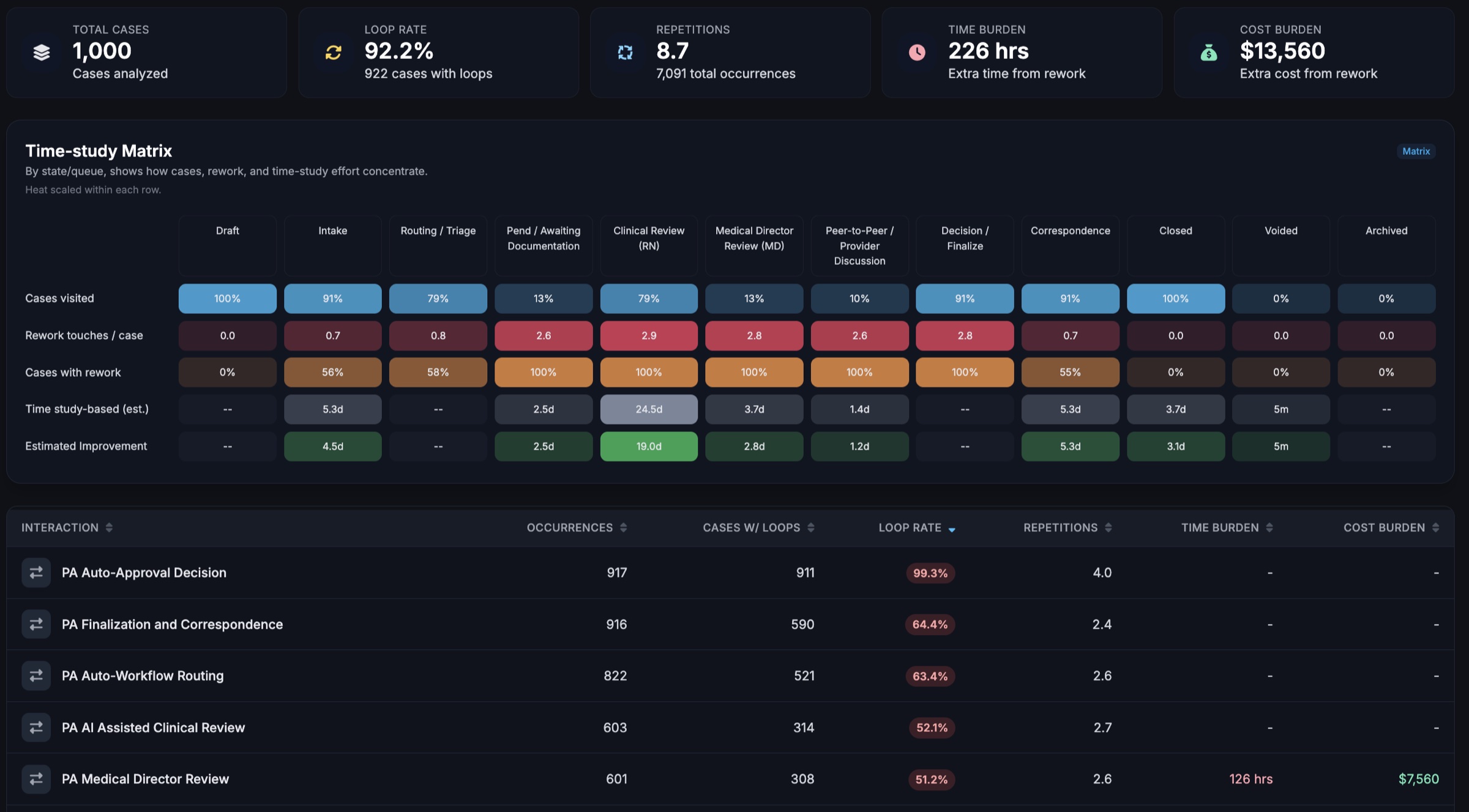Screen dimensions: 1469x812
Task: Click the 917 occurrences value
Action: (617, 573)
